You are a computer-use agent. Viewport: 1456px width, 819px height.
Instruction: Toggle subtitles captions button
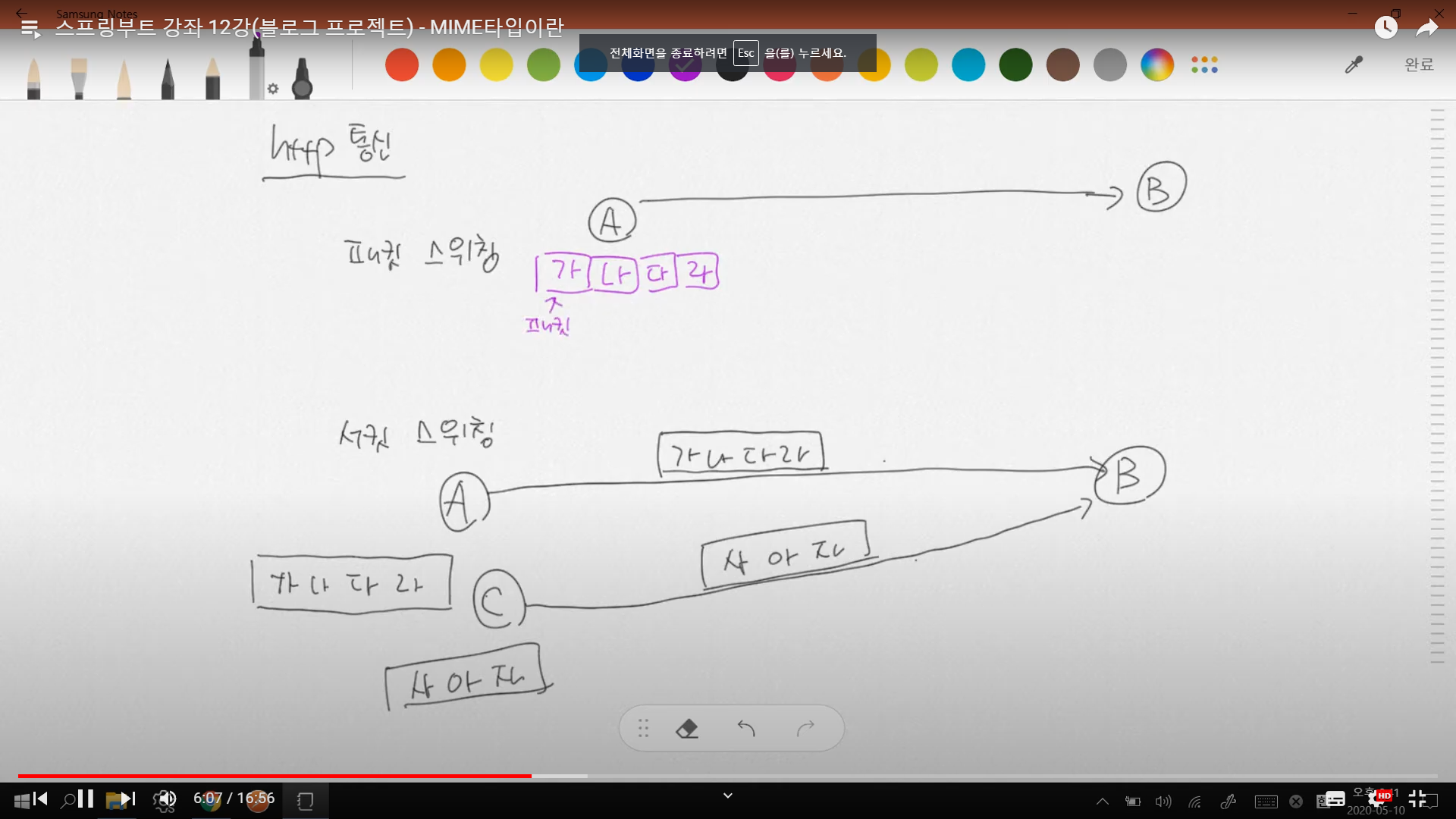pos(1335,799)
